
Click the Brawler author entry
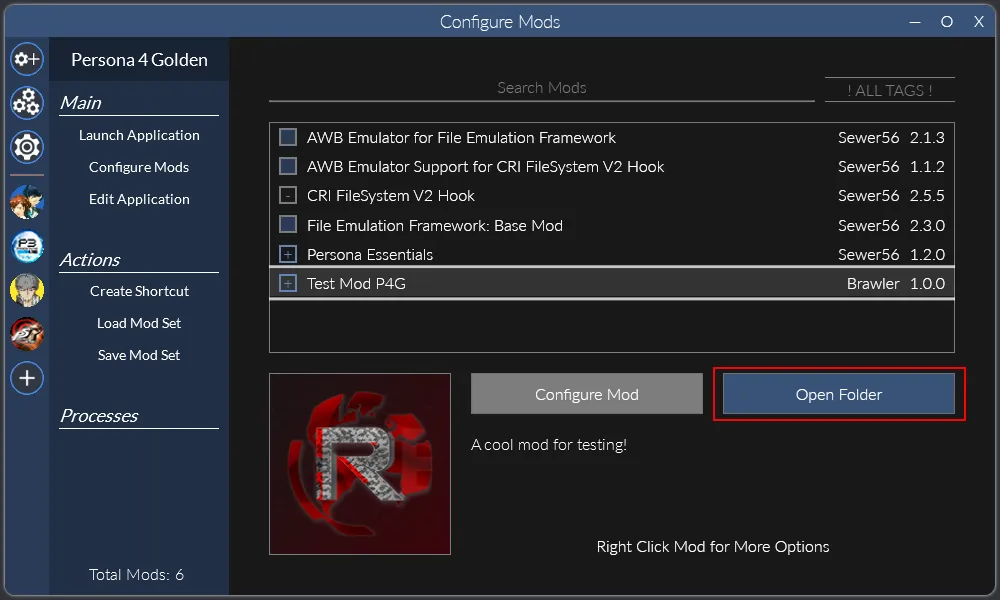(x=872, y=284)
